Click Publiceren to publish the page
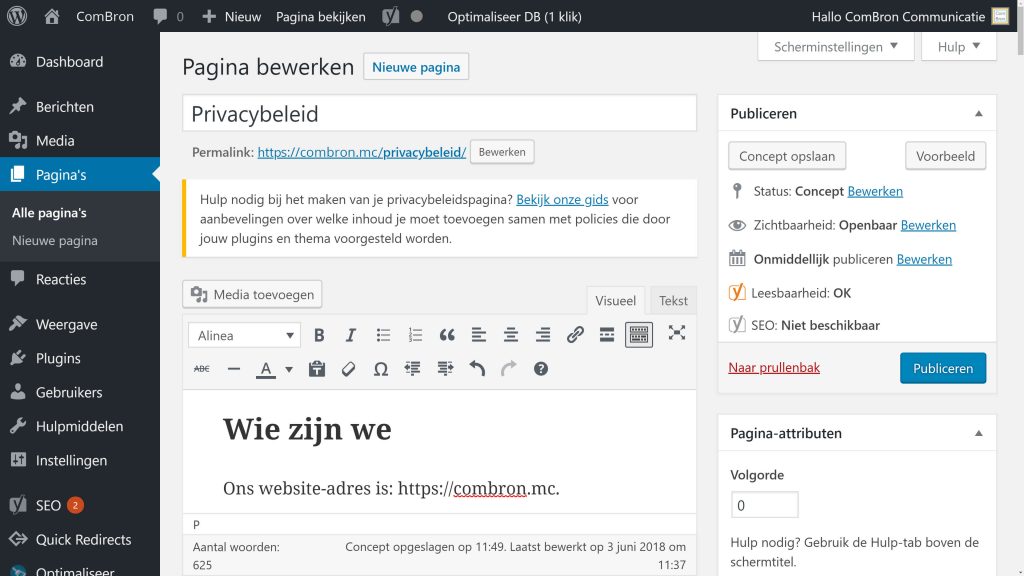 pos(943,368)
